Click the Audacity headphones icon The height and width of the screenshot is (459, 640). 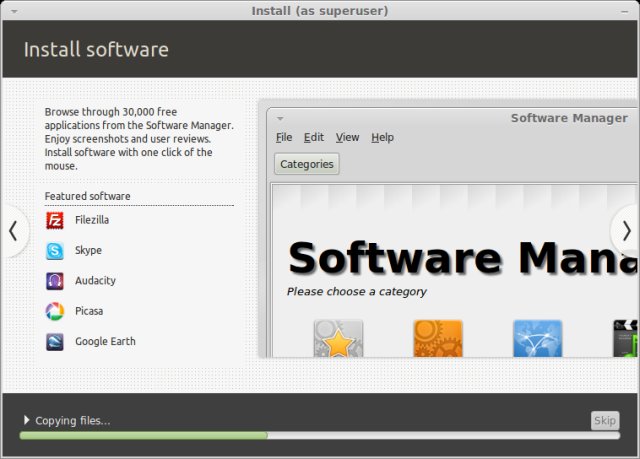(x=55, y=281)
